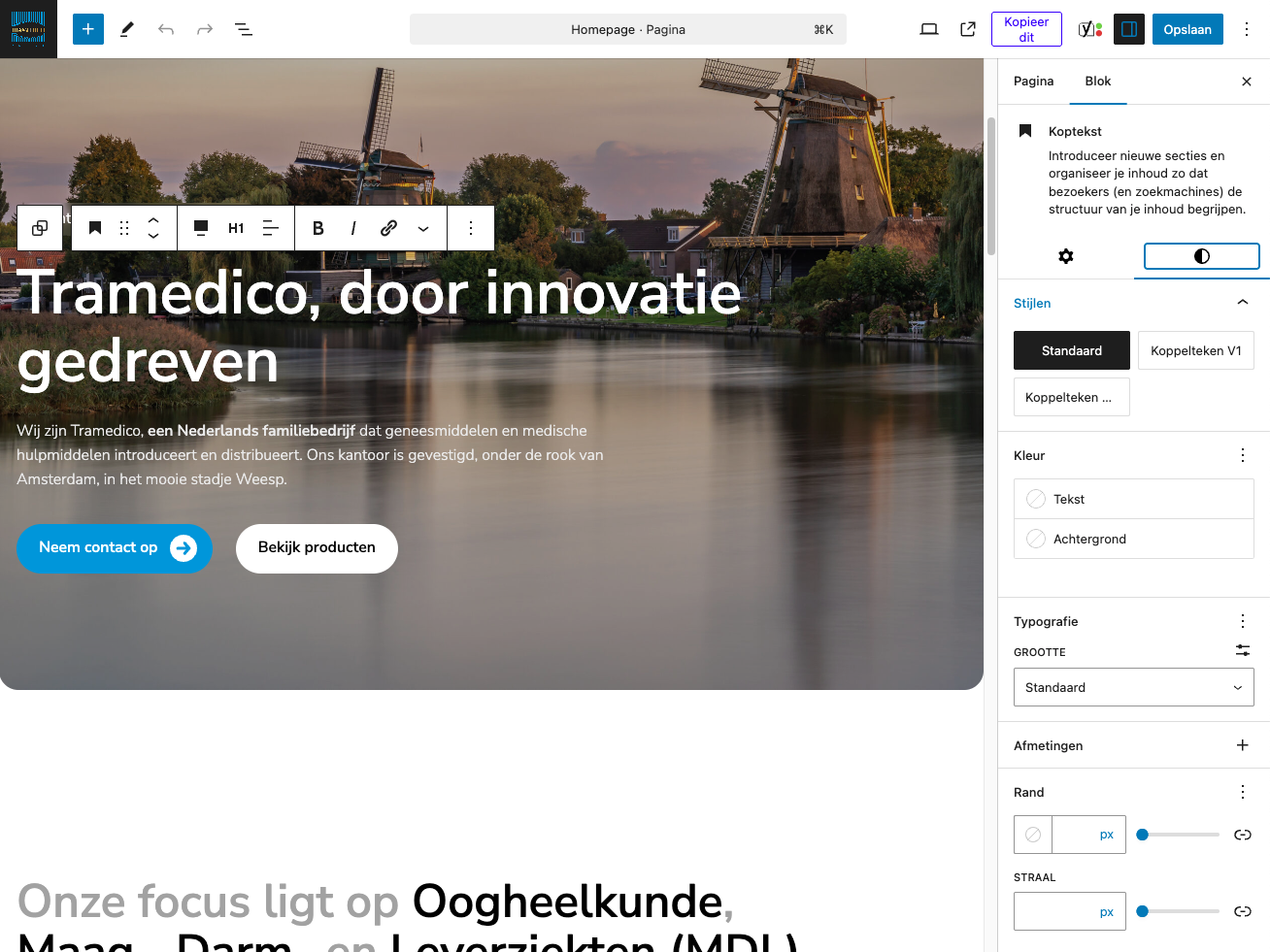Image resolution: width=1270 pixels, height=952 pixels.
Task: Open the editor options three-dot menu
Action: click(1247, 29)
